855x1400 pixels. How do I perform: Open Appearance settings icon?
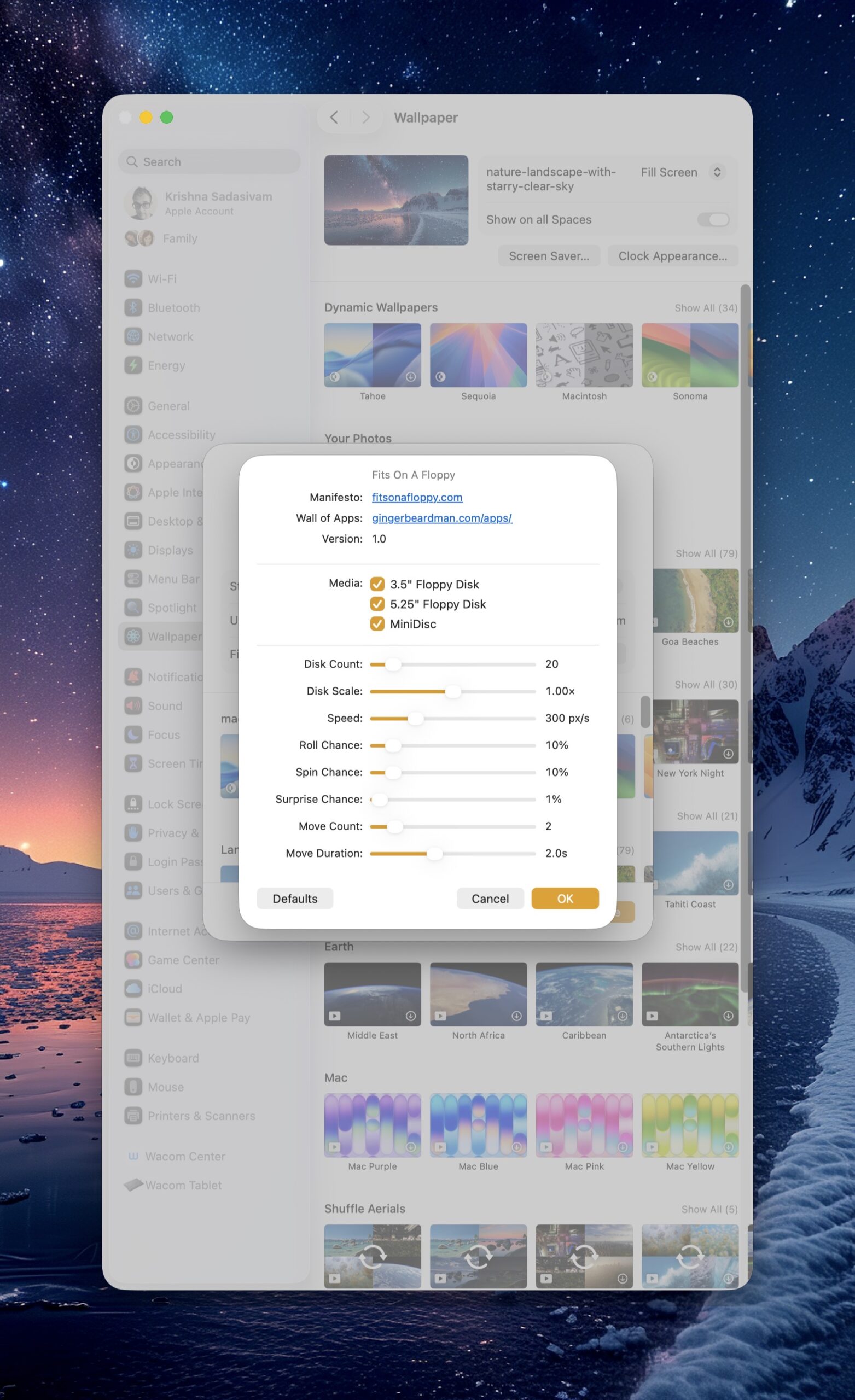point(133,464)
